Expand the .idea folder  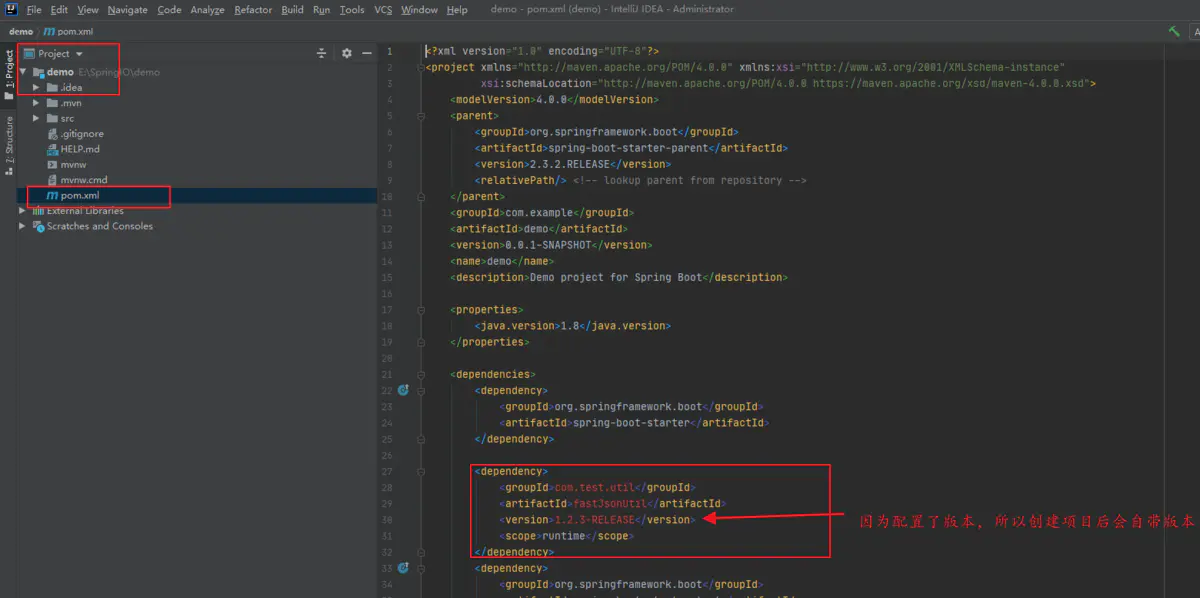tap(37, 88)
